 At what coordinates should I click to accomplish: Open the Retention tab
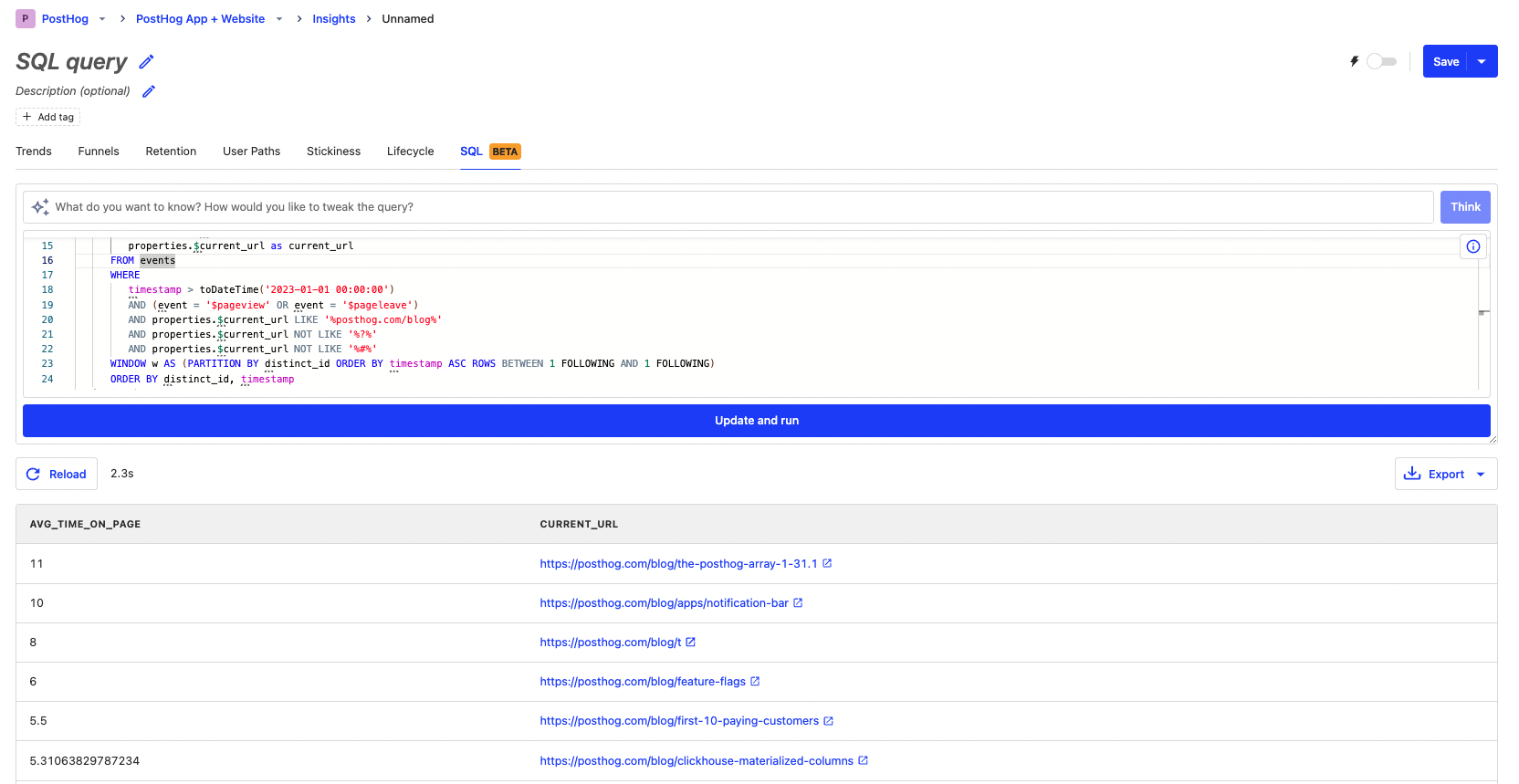click(x=171, y=152)
